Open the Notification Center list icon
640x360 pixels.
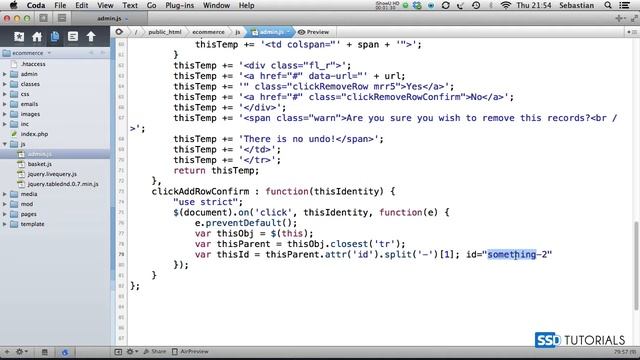(x=624, y=5)
